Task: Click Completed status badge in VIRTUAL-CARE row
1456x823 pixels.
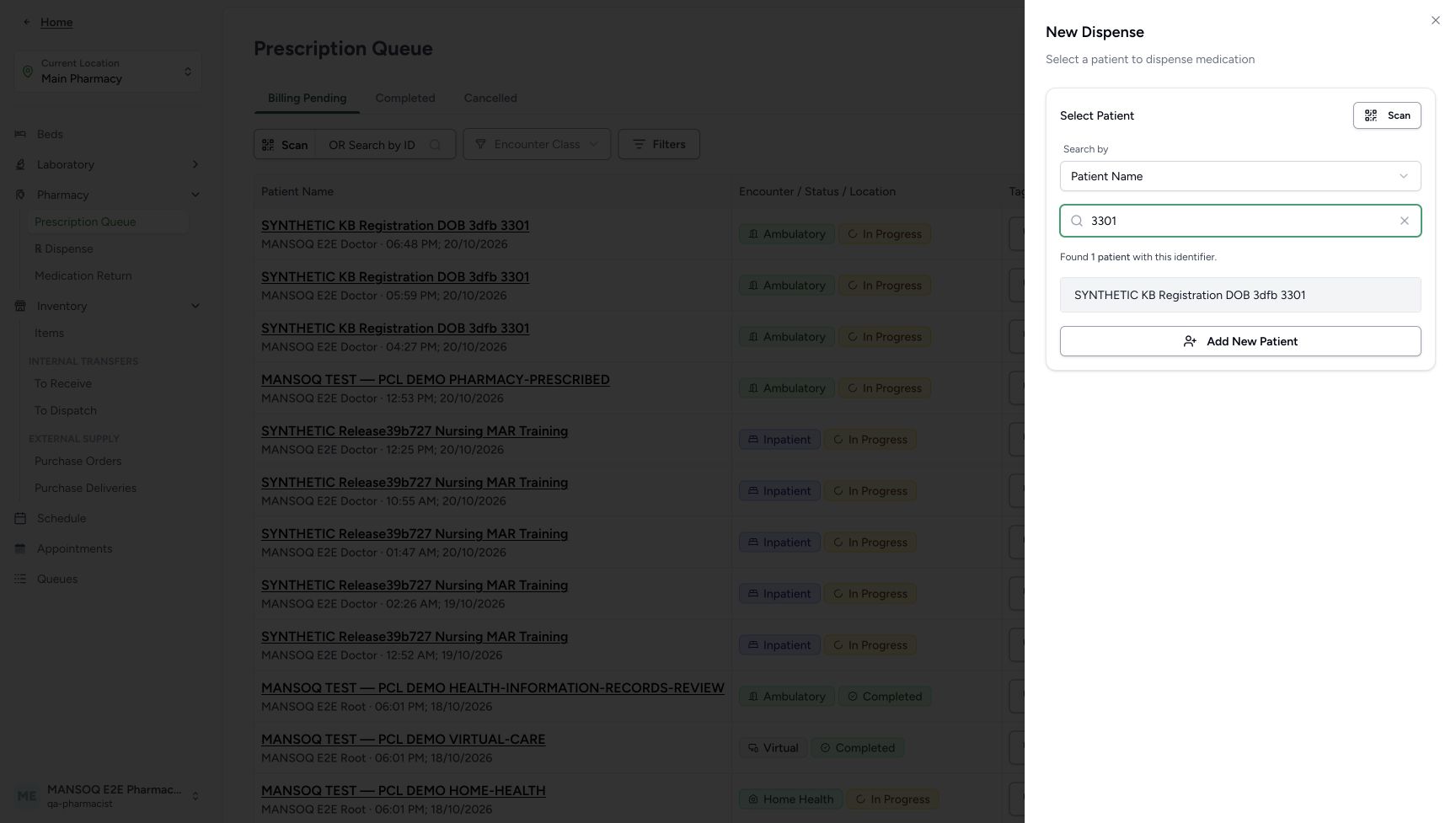Action: [858, 748]
